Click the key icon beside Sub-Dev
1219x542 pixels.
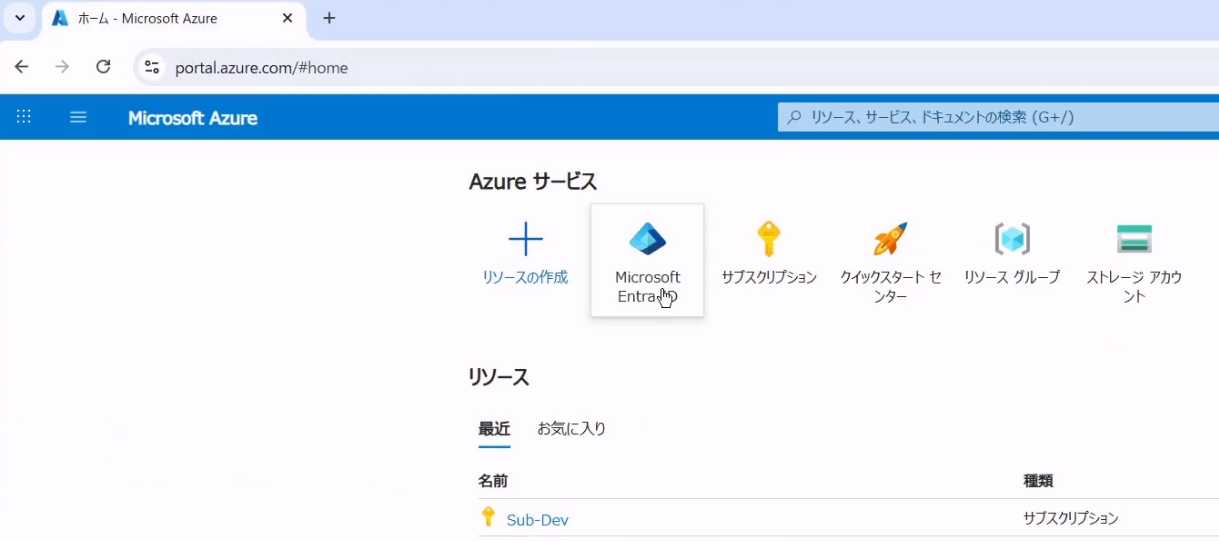[488, 517]
